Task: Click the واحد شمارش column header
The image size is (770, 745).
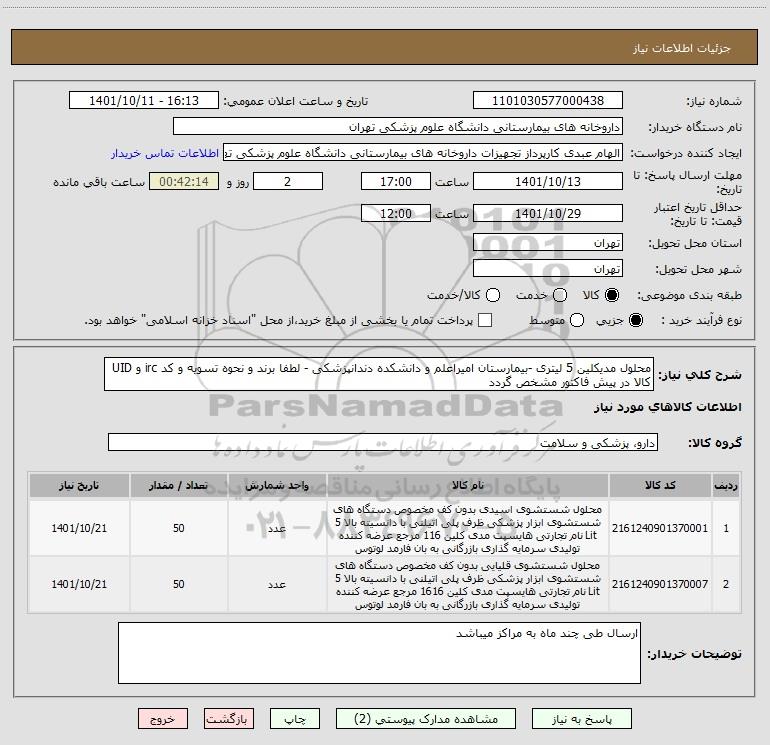Action: pos(277,486)
